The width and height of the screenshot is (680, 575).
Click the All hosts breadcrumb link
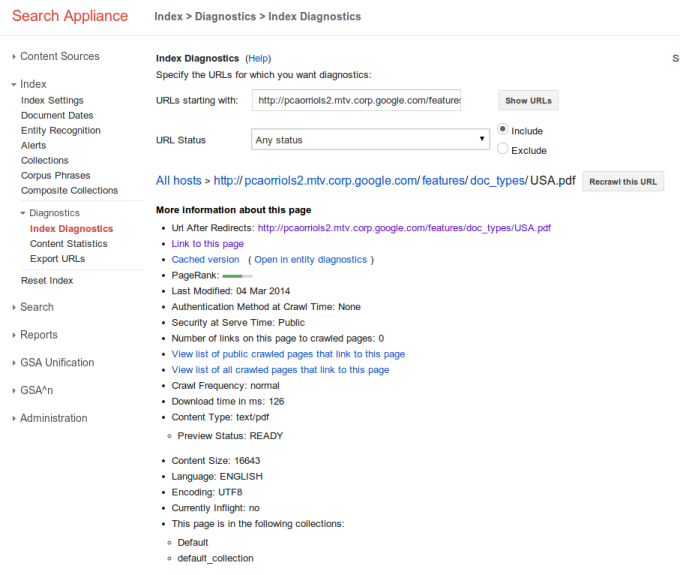coord(178,181)
